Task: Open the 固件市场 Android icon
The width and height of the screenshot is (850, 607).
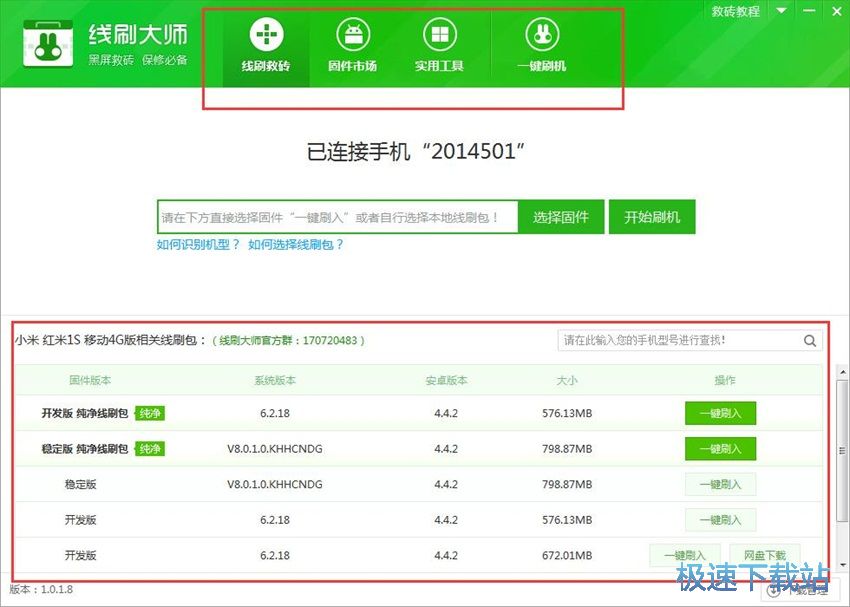Action: 353,34
